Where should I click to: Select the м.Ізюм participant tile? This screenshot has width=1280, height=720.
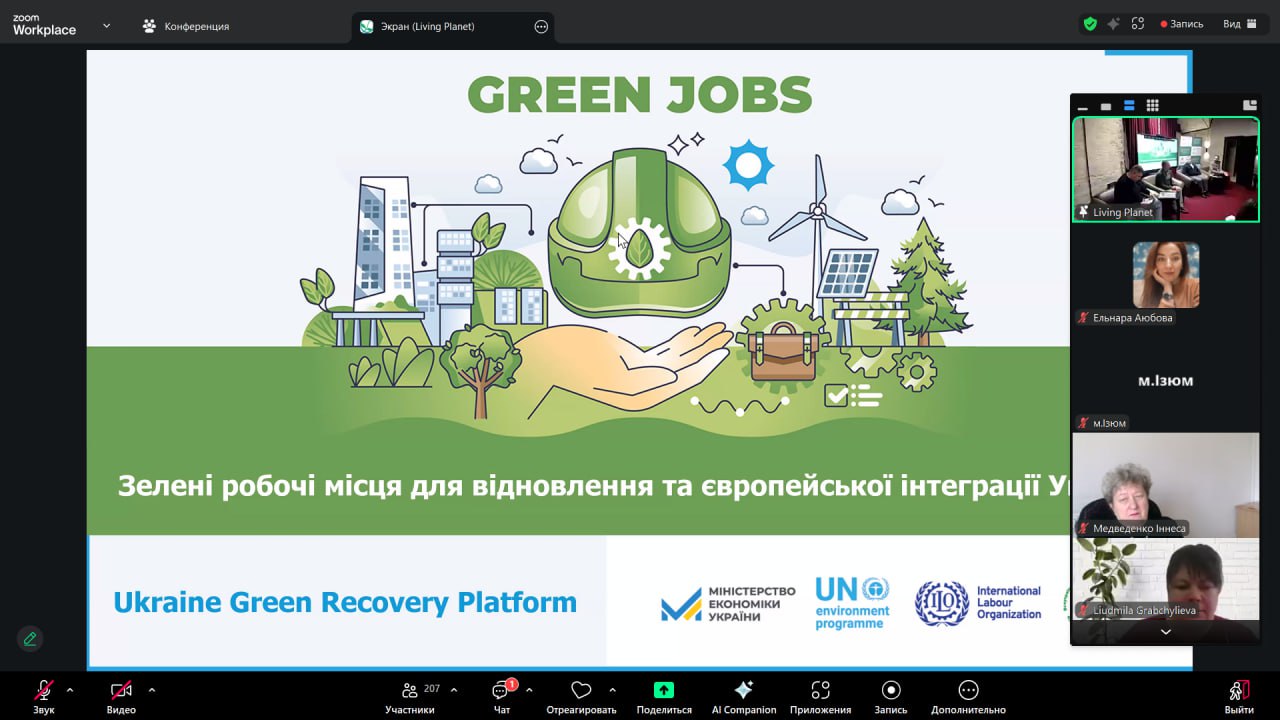tap(1166, 379)
